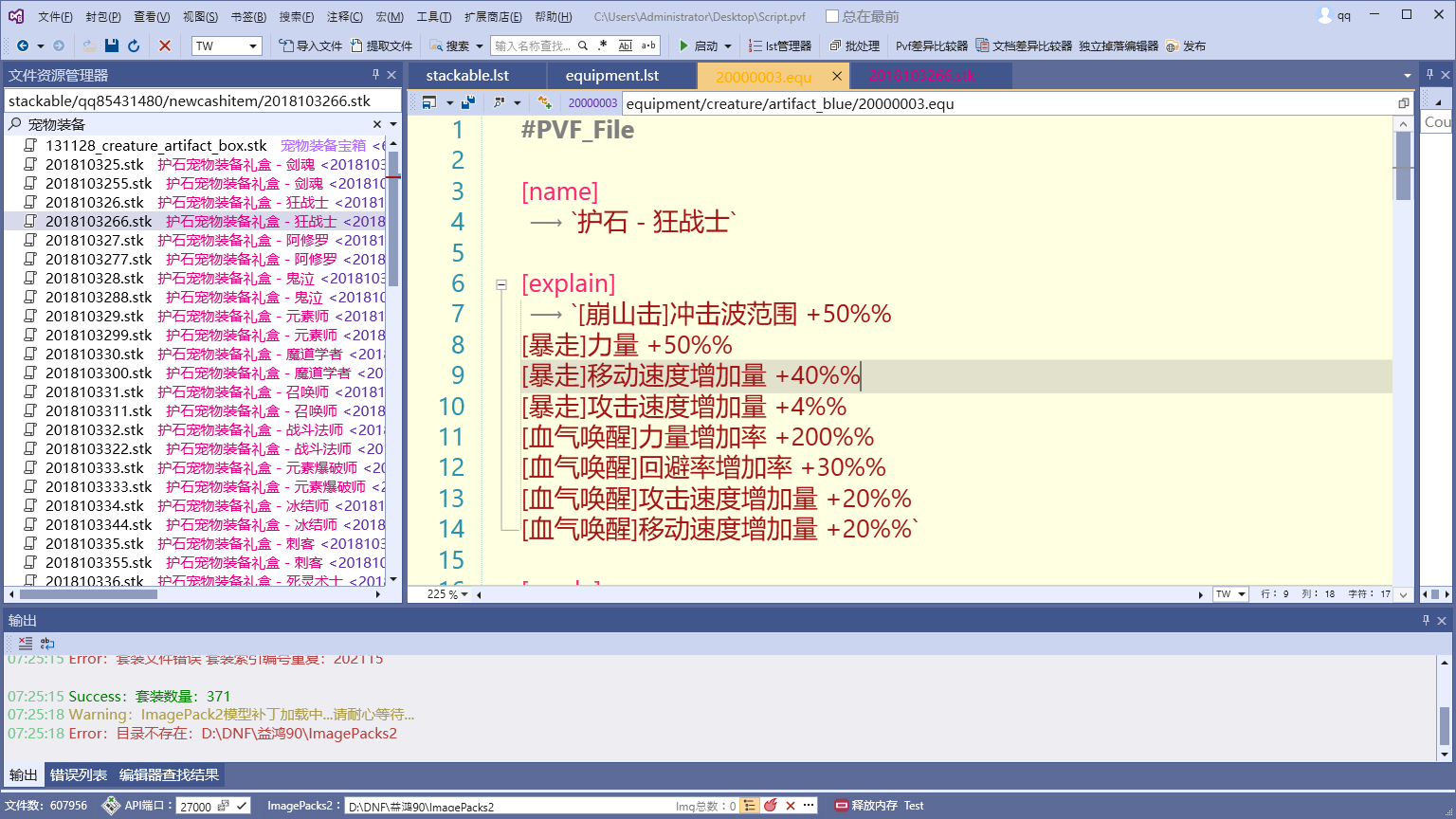Image resolution: width=1456 pixels, height=819 pixels.
Task: Click the collapse toggle beside [explain] line
Action: pos(500,283)
